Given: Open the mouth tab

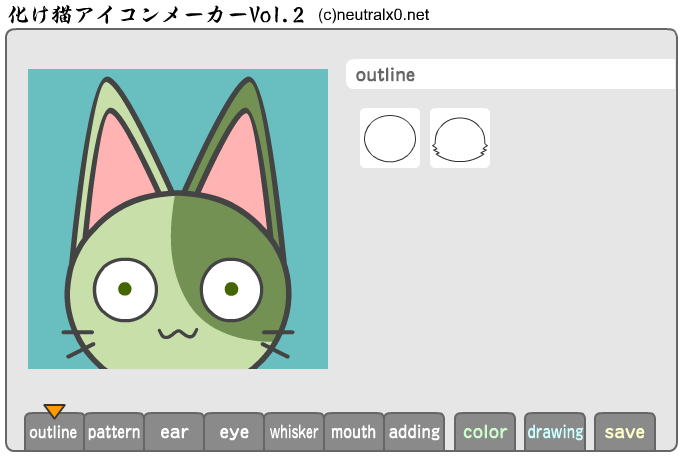Looking at the screenshot, I should click(x=354, y=432).
